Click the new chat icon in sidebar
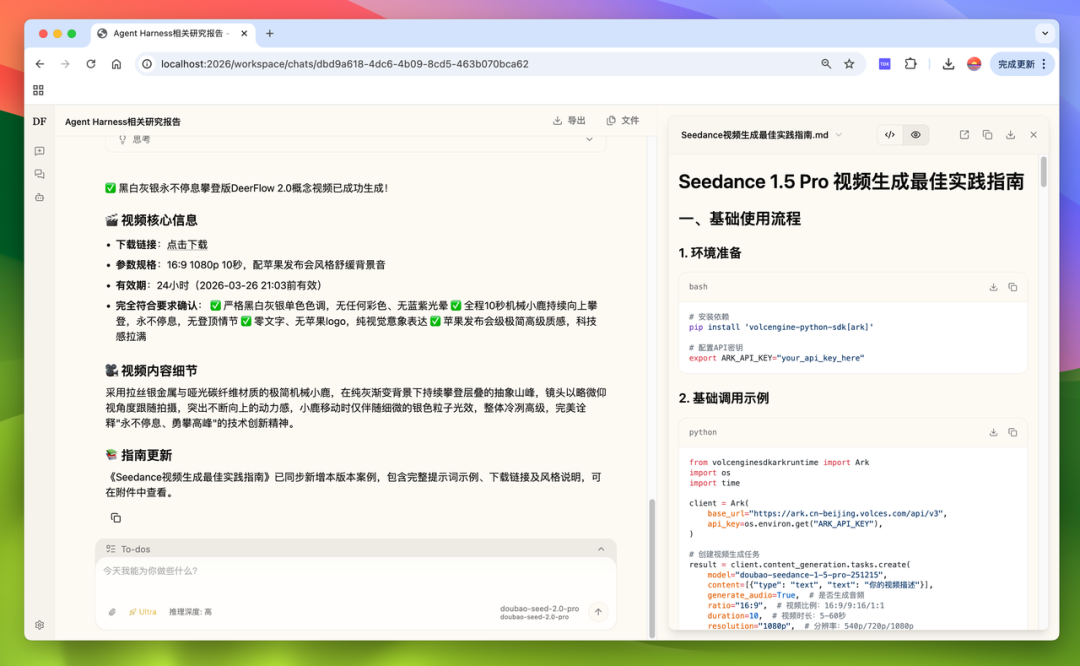The width and height of the screenshot is (1080, 666). [x=39, y=151]
